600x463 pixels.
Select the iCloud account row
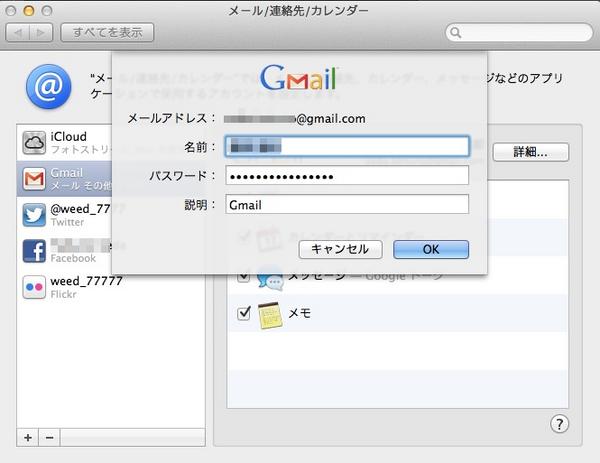[x=65, y=142]
